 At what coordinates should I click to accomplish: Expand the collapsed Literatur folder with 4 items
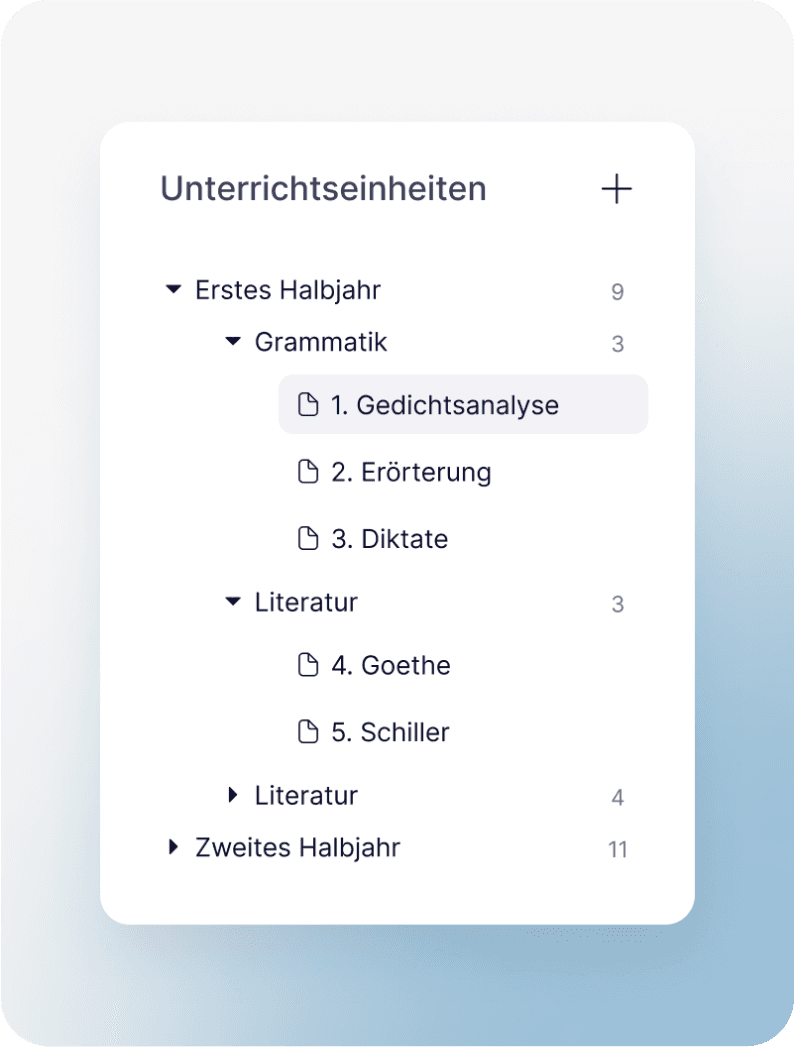[234, 796]
